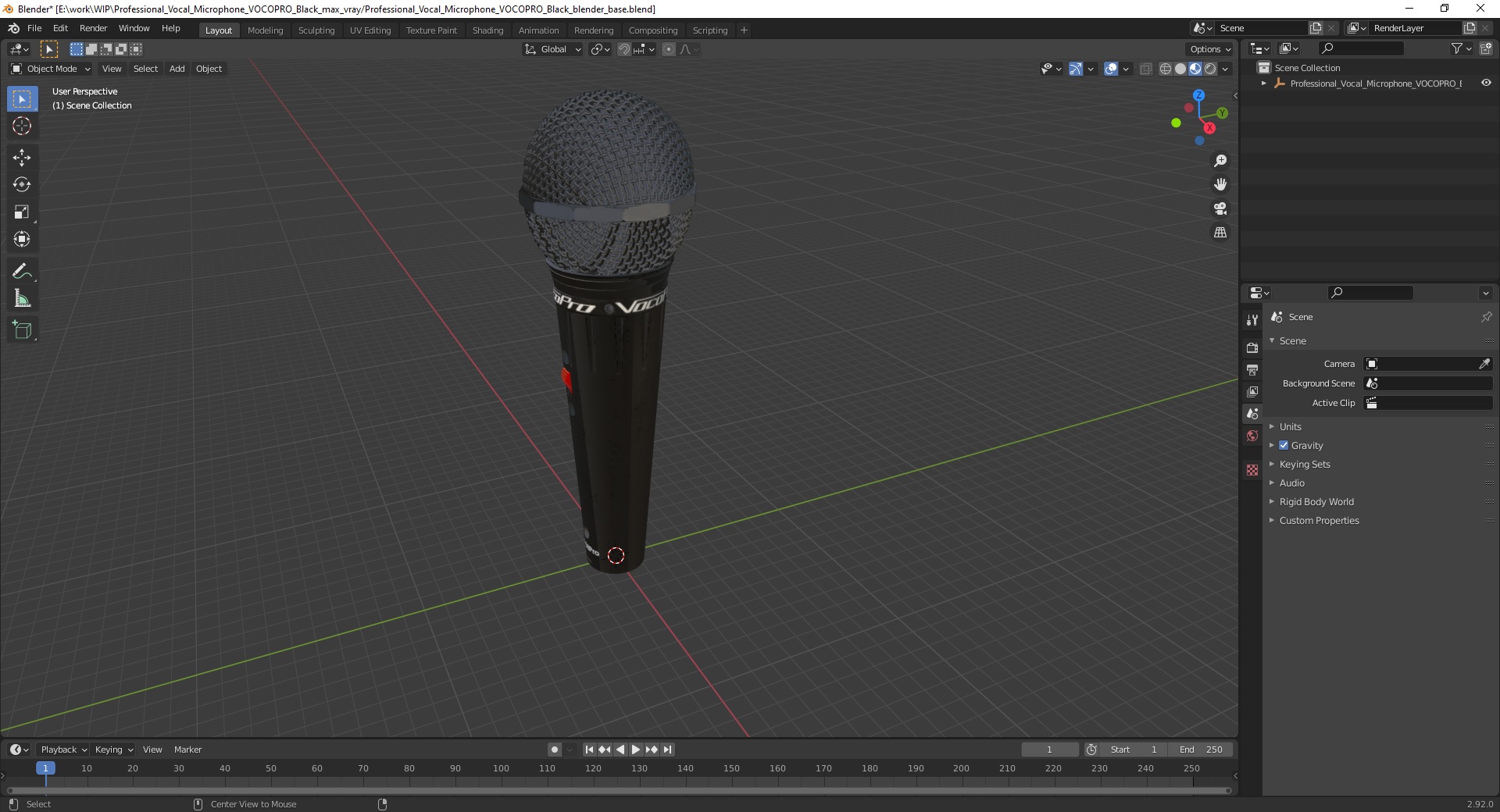Choose the Add Cube tool
Image resolution: width=1500 pixels, height=812 pixels.
tap(22, 330)
